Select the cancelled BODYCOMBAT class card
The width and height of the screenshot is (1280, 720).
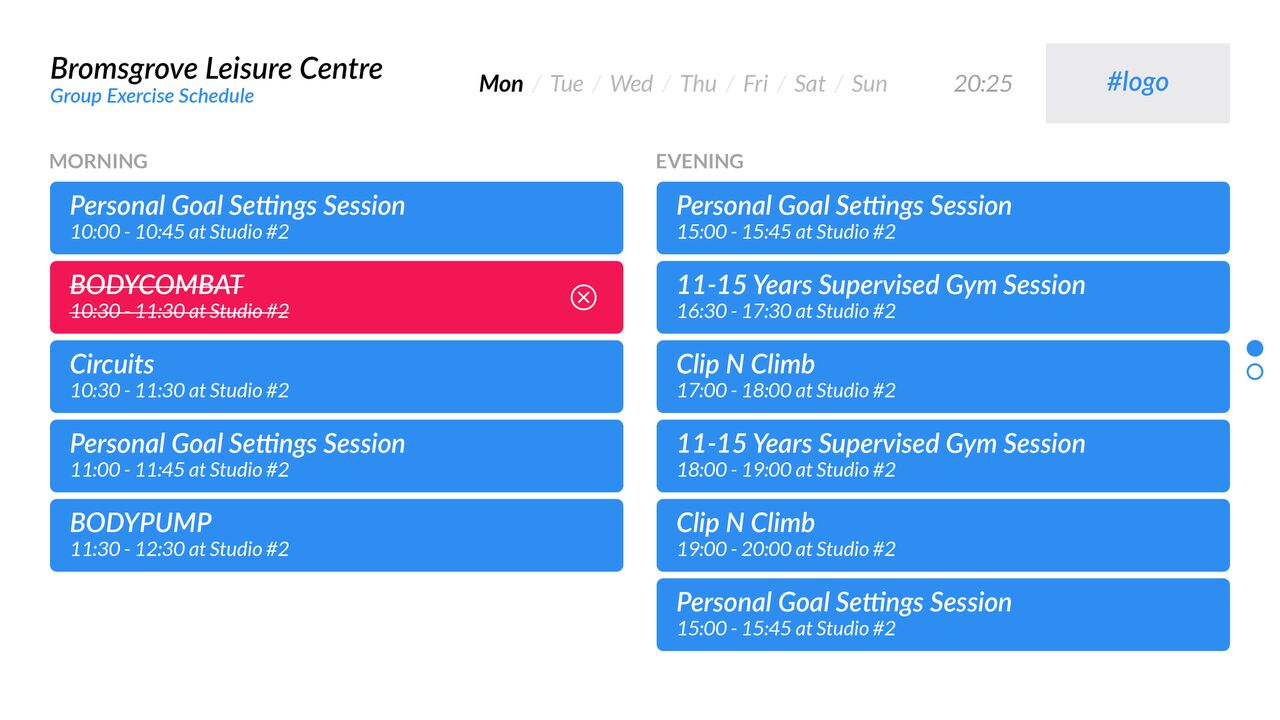point(336,297)
